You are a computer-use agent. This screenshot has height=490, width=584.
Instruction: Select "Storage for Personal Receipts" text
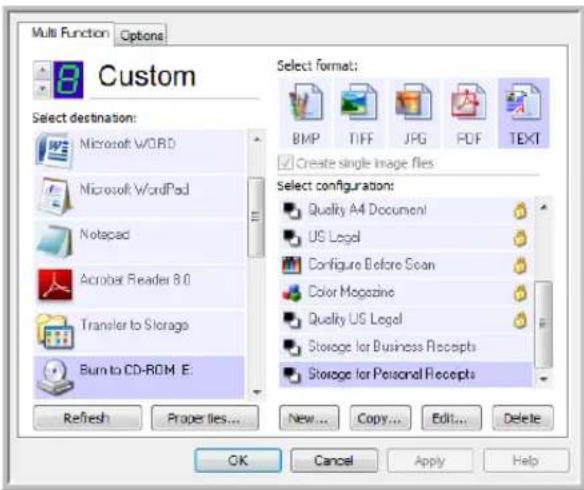391,374
